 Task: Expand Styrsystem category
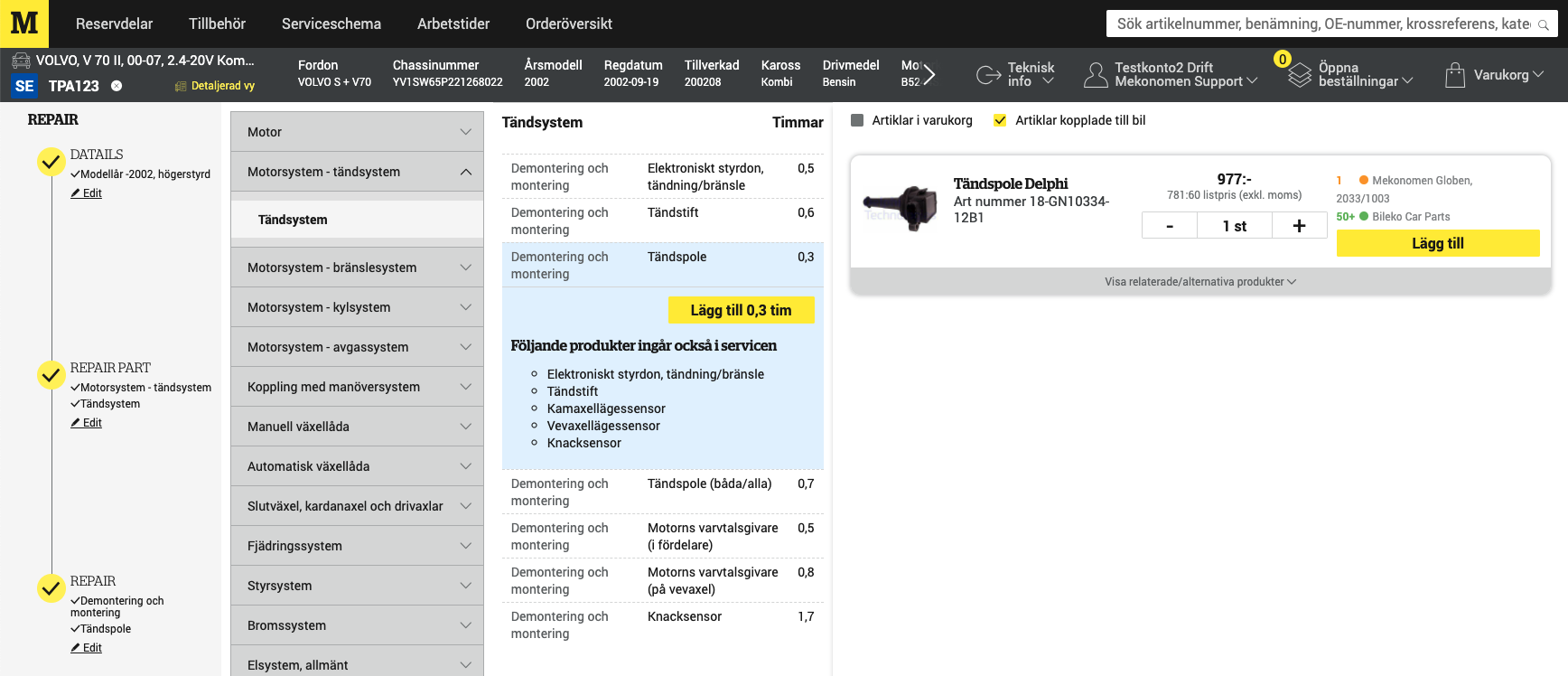click(x=357, y=586)
